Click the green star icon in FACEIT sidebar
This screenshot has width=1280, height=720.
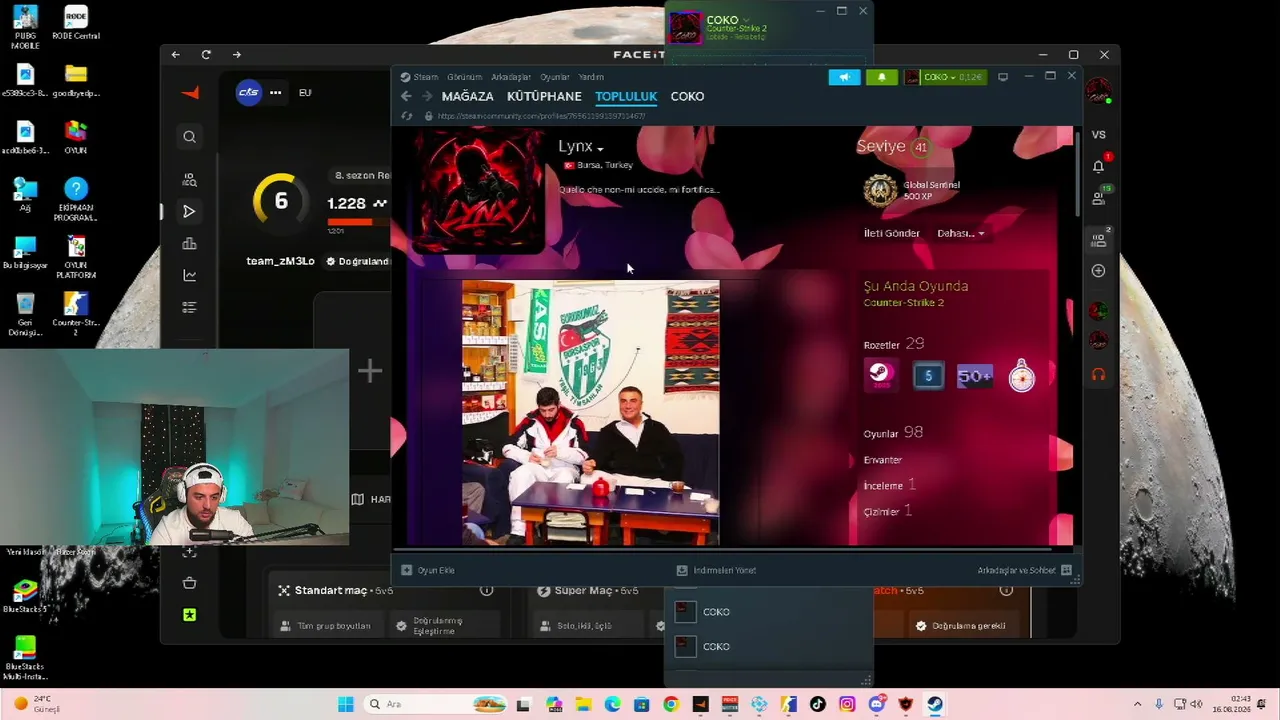pos(189,615)
